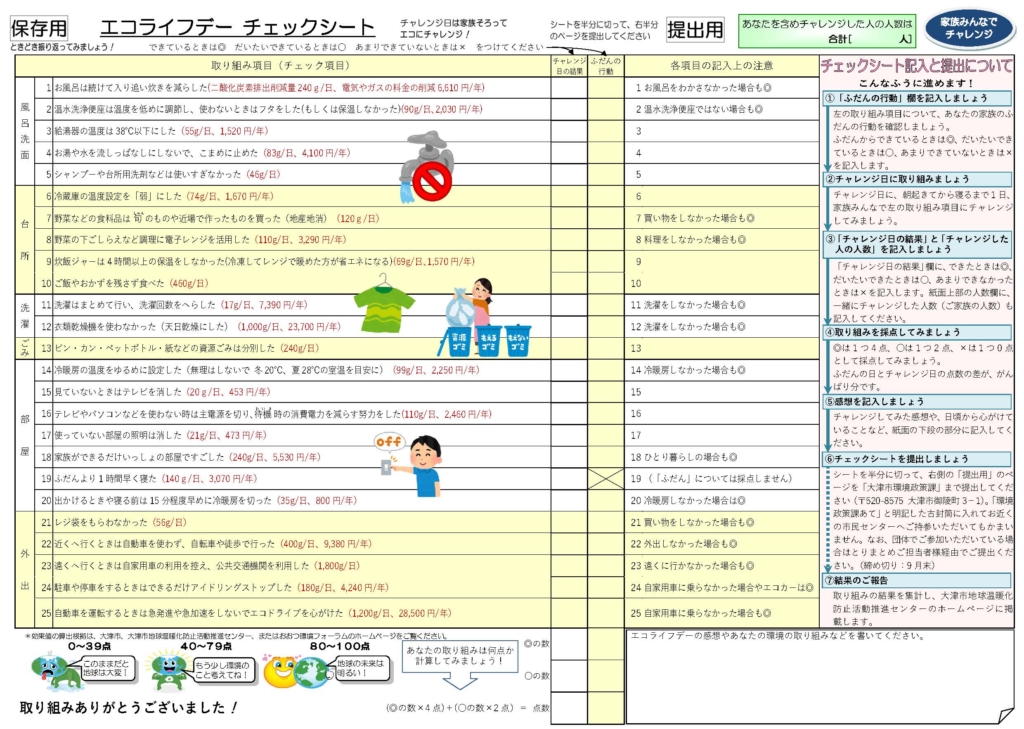Click the 提出用 boxed label

[x=696, y=29]
